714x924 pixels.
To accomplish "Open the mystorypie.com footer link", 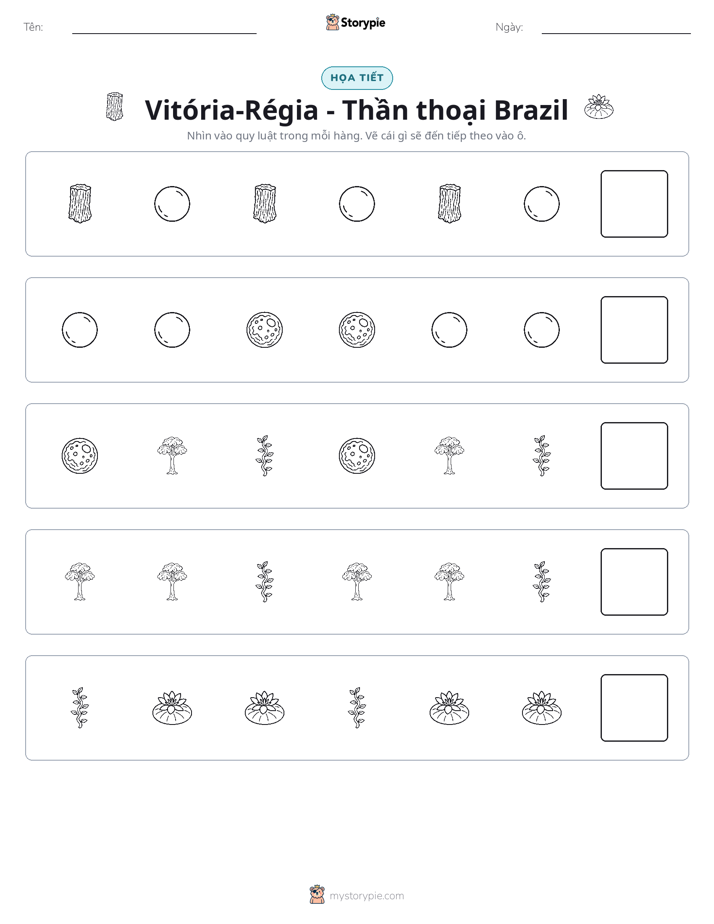I will click(x=366, y=896).
